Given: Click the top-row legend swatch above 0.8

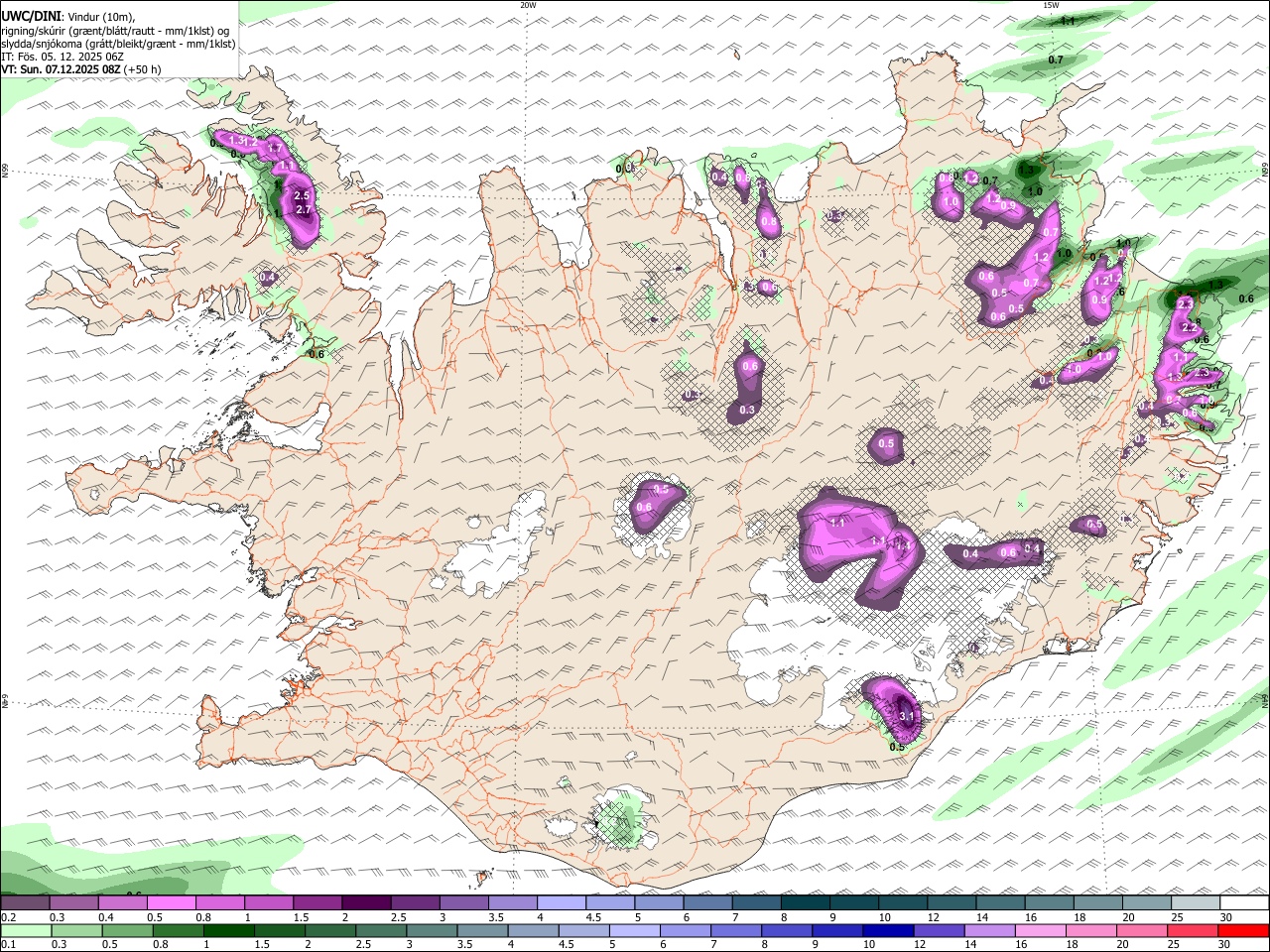Looking at the screenshot, I should coord(219,903).
